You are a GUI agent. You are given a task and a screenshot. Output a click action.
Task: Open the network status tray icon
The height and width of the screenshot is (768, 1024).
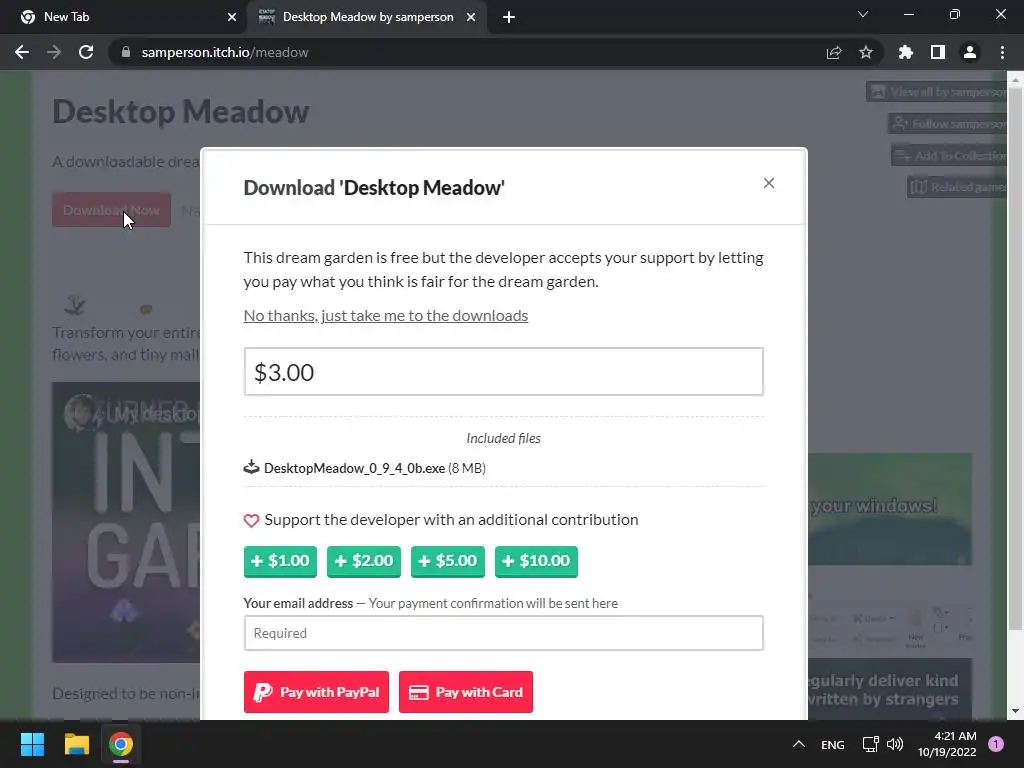871,744
